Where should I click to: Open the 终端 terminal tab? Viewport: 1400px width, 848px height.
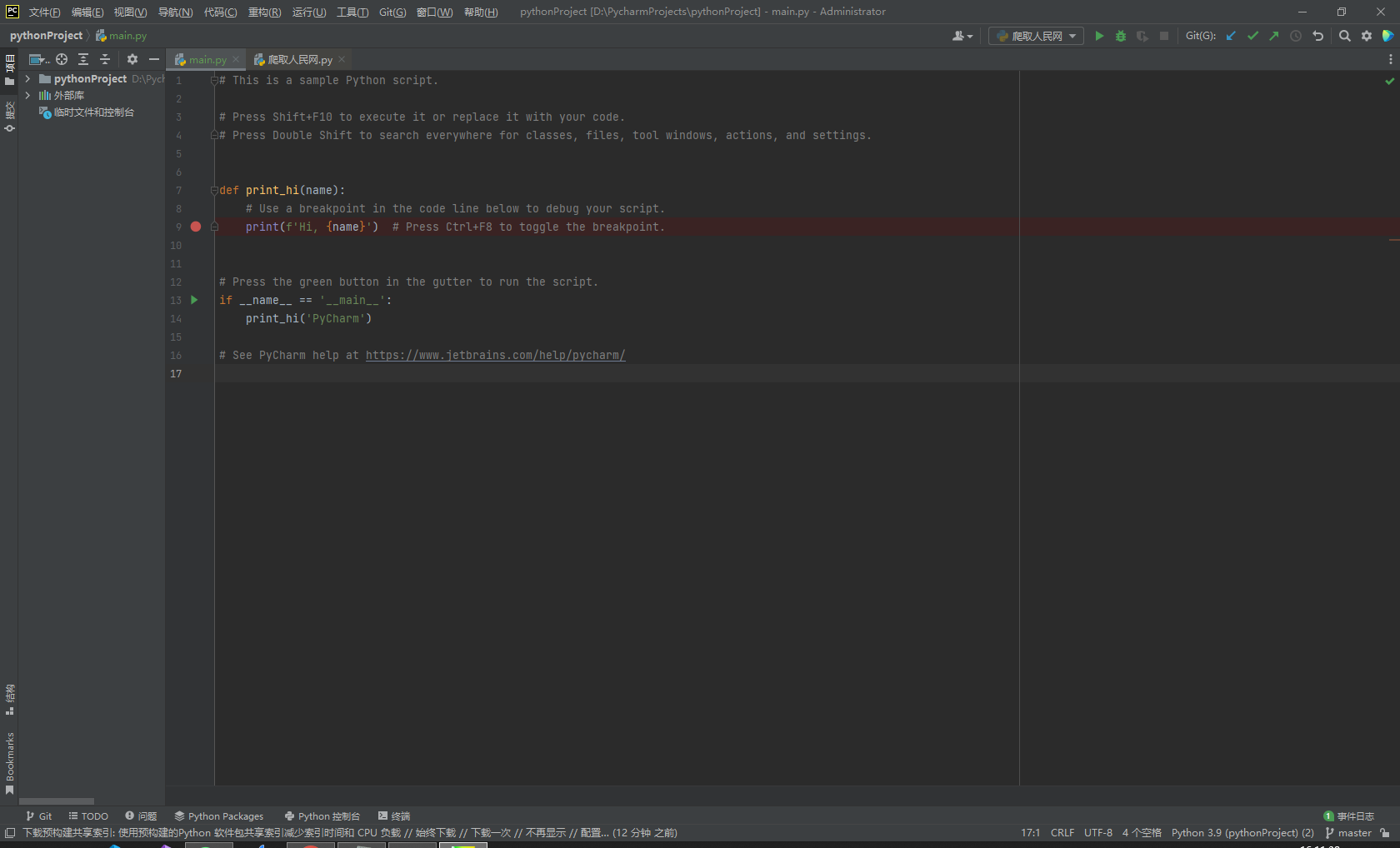click(x=394, y=816)
